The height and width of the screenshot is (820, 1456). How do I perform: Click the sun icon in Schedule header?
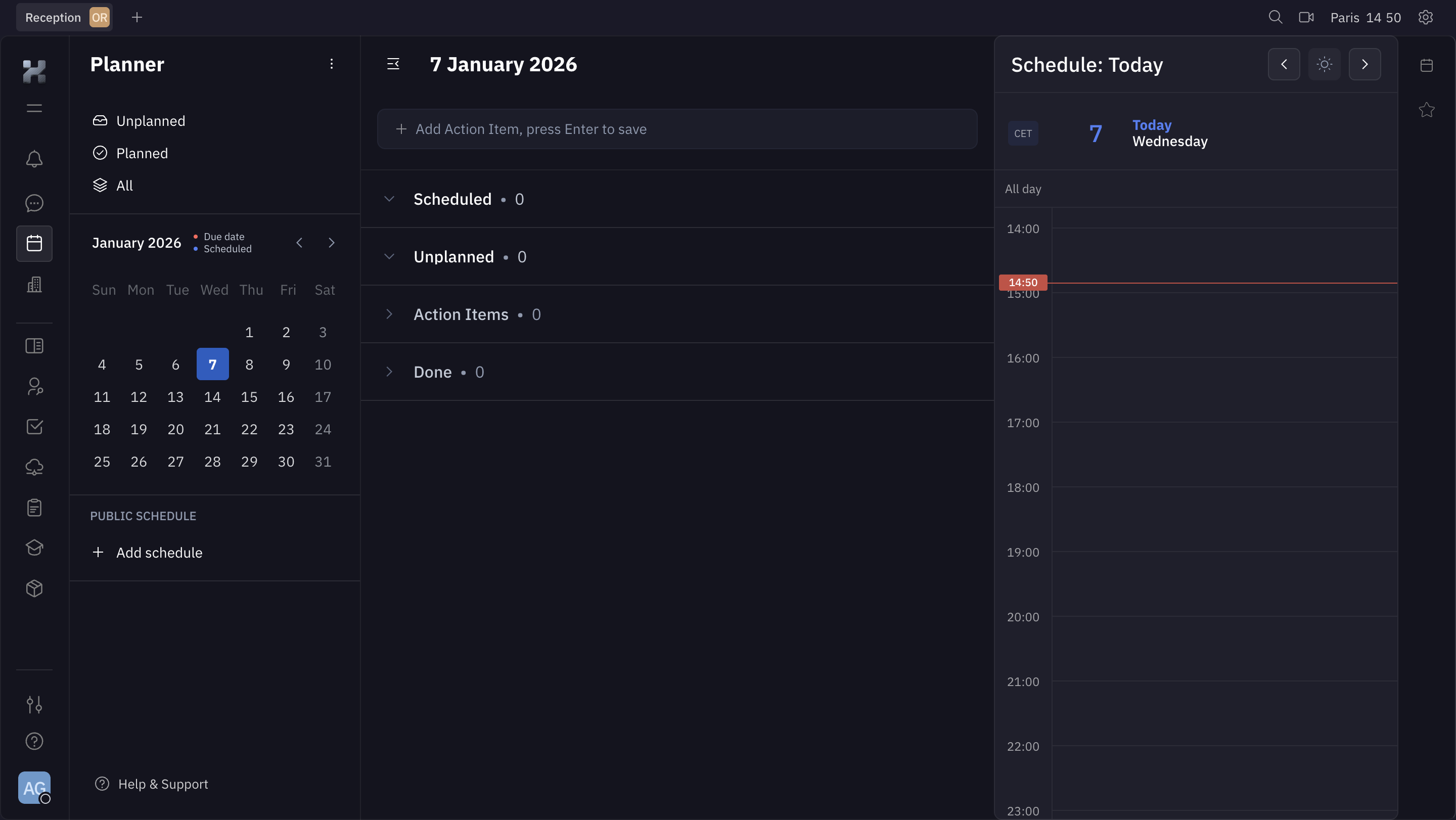[x=1324, y=64]
